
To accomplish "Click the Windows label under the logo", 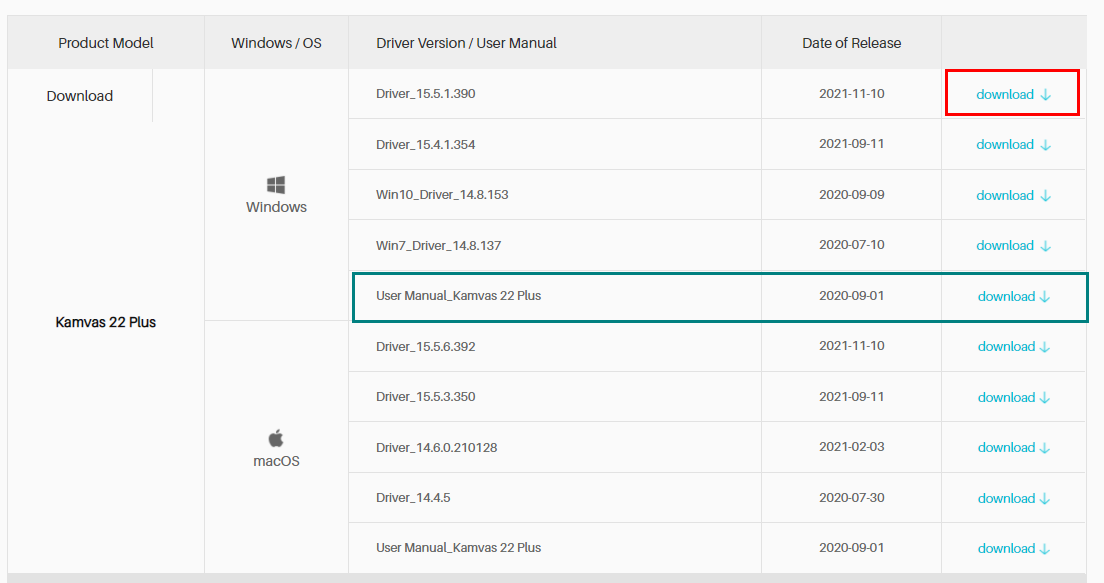I will click(x=276, y=207).
